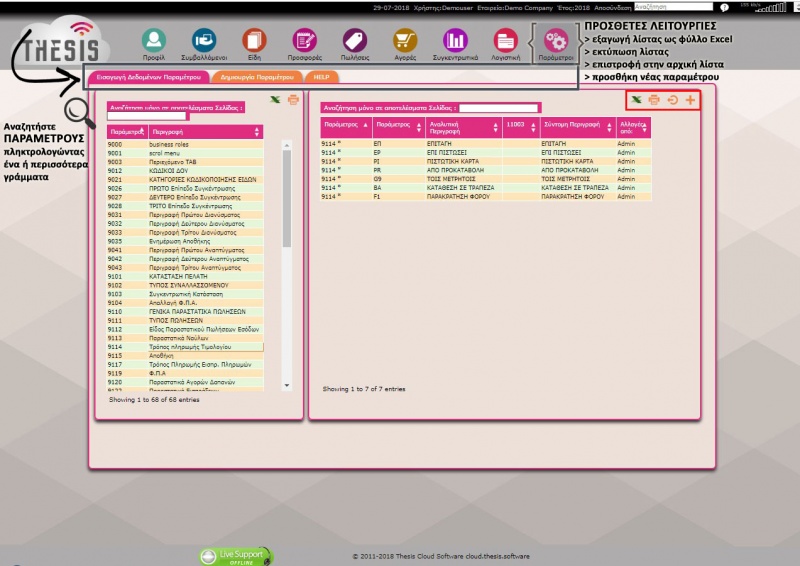This screenshot has width=800, height=566.
Task: Print the right parameter list
Action: point(654,100)
